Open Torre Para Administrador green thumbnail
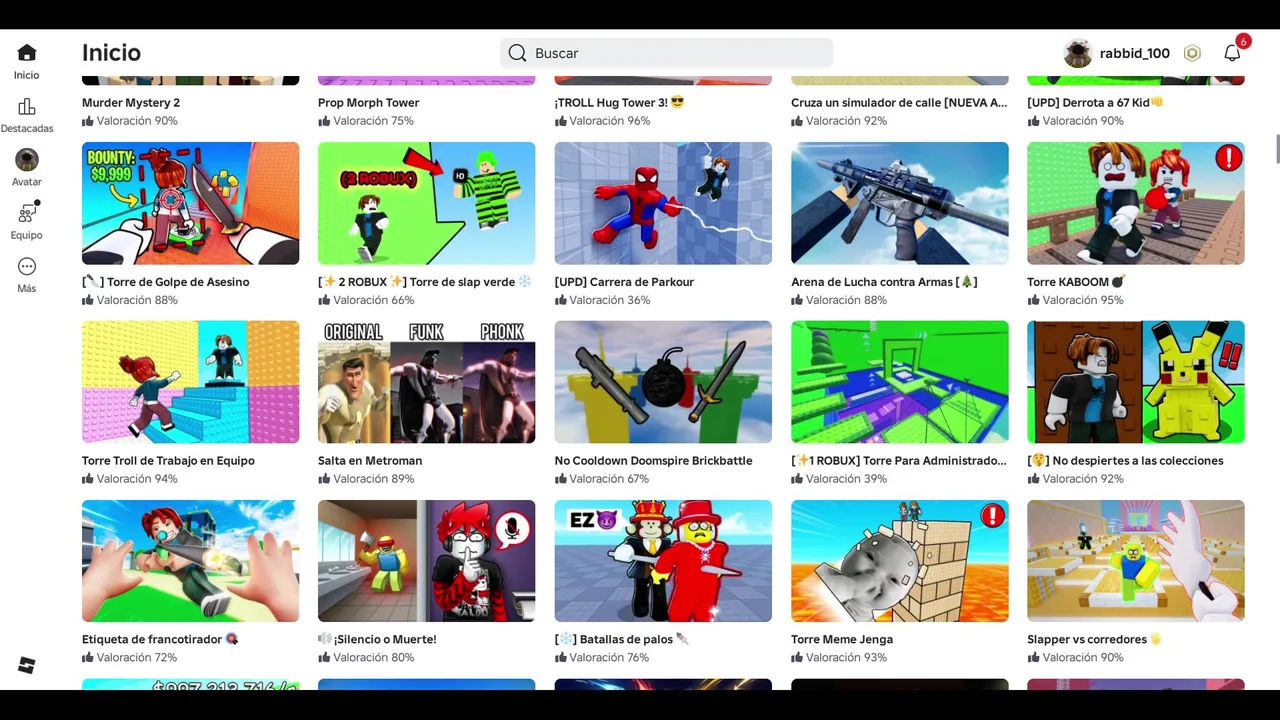The image size is (1280, 720). point(899,382)
